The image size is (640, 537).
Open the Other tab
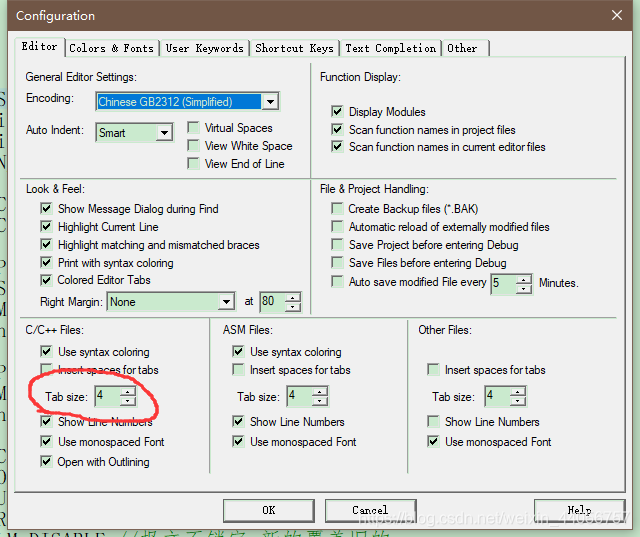tap(465, 48)
